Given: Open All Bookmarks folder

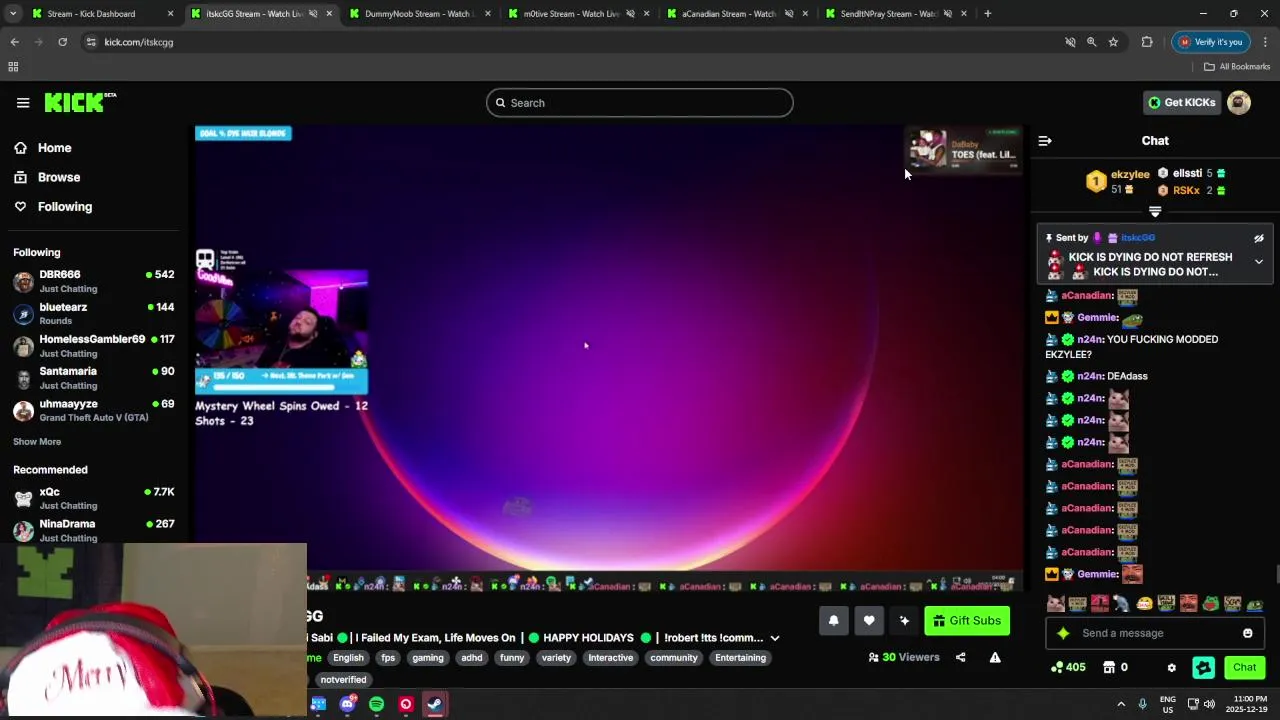Looking at the screenshot, I should tap(1237, 67).
